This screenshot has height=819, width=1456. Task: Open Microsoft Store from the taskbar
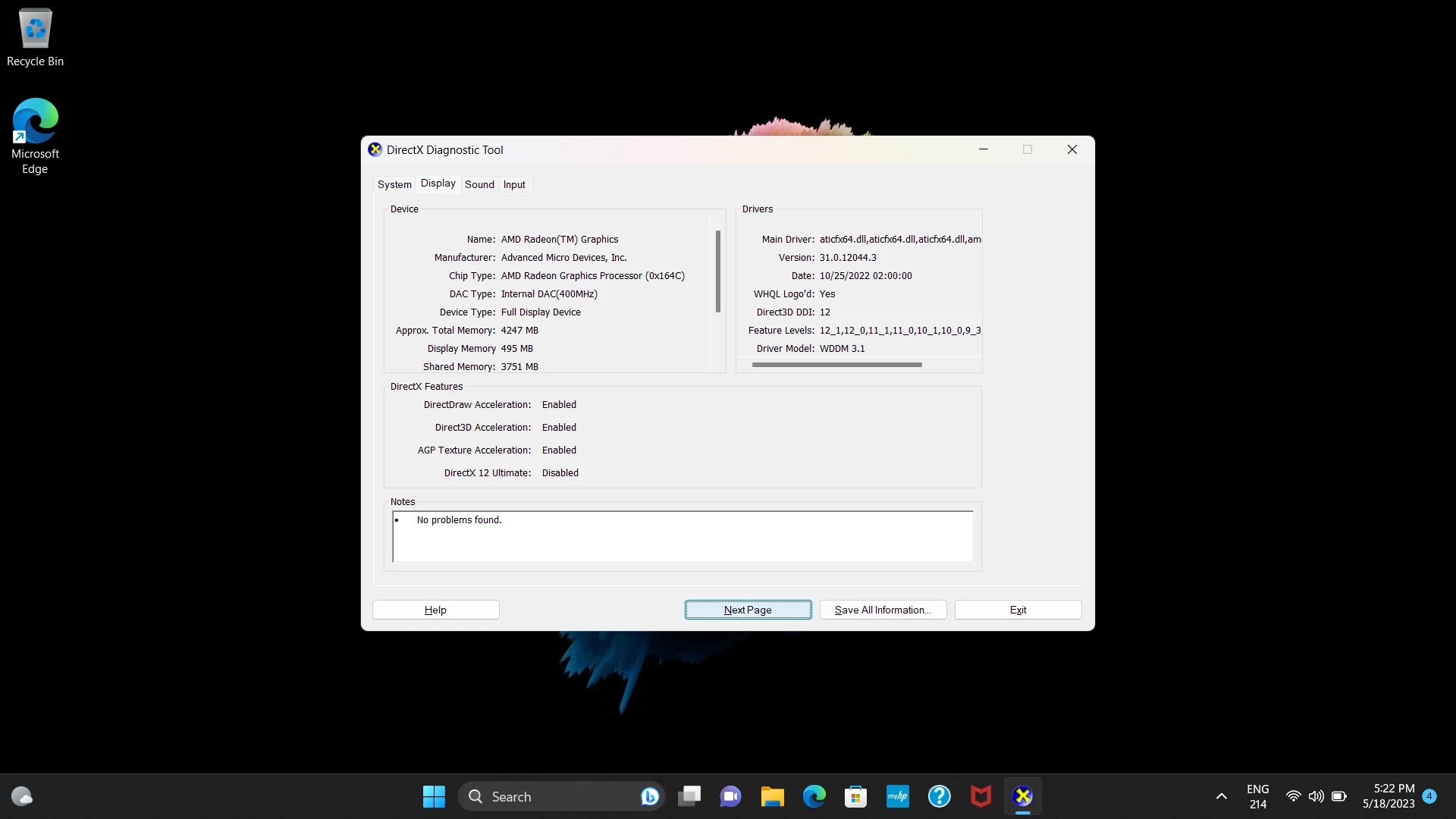tap(855, 796)
